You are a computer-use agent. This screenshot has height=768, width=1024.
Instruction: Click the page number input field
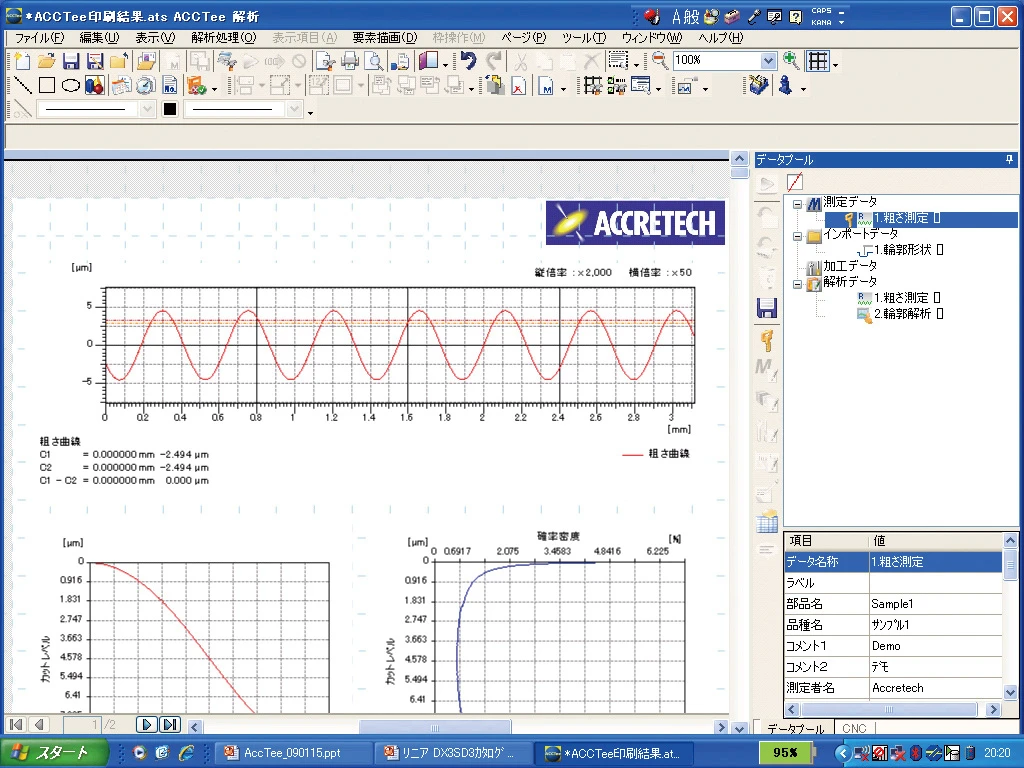coord(83,724)
